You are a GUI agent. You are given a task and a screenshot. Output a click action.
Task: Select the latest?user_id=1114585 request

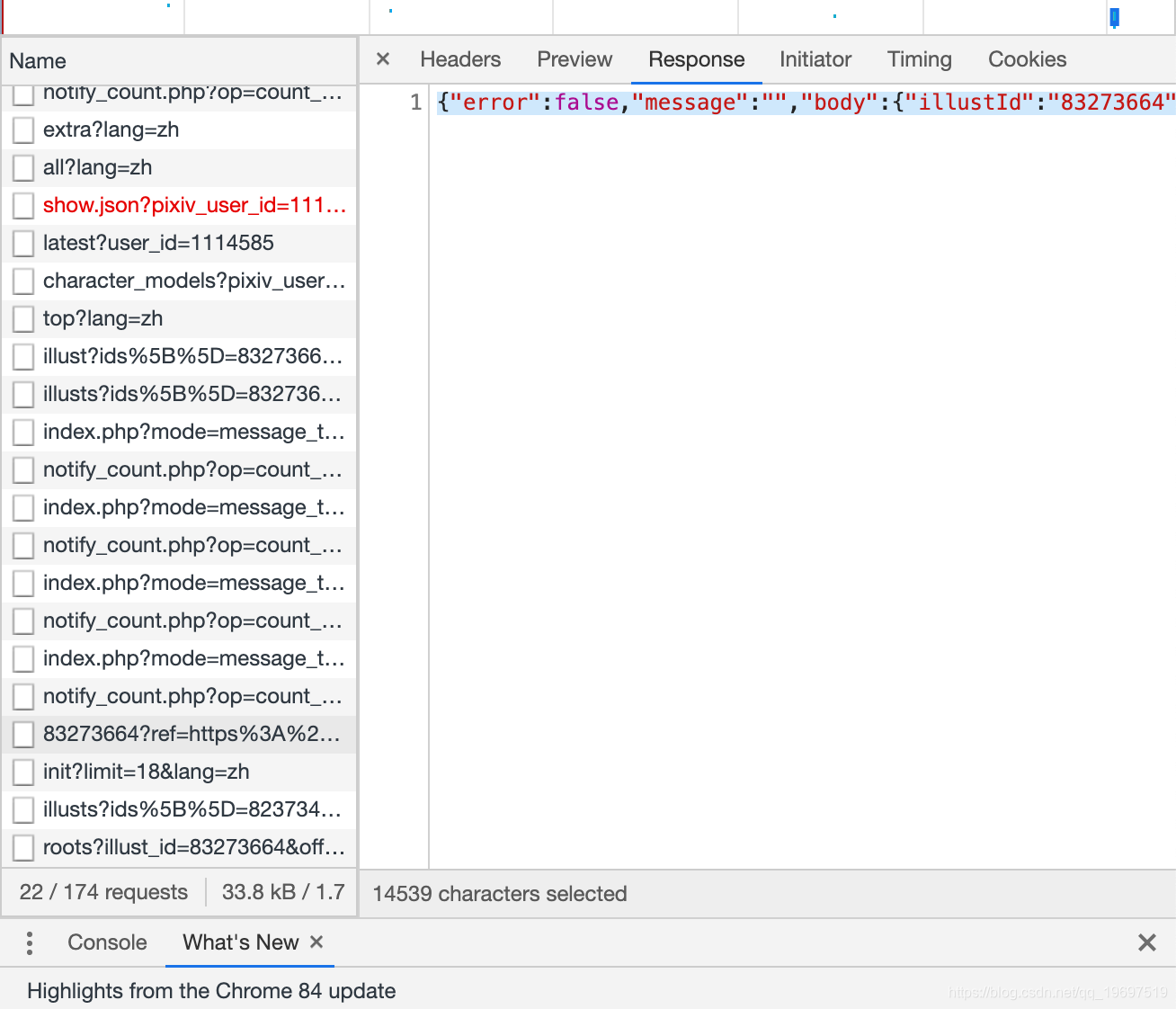pyautogui.click(x=180, y=243)
